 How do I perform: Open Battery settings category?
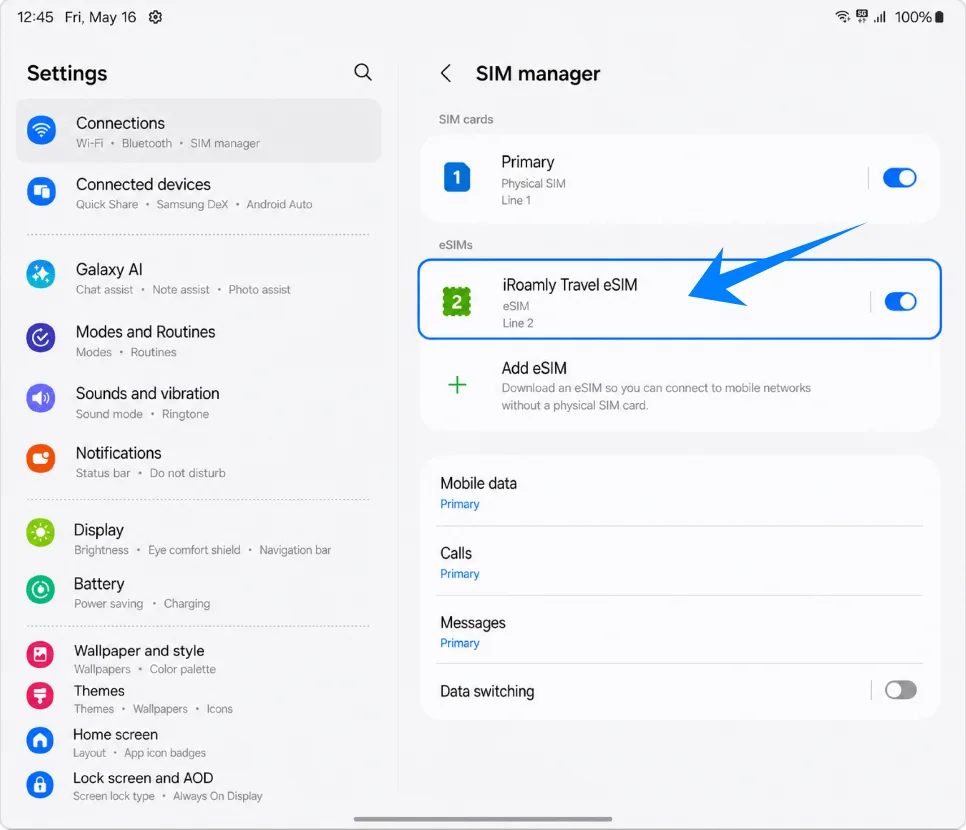pos(198,592)
